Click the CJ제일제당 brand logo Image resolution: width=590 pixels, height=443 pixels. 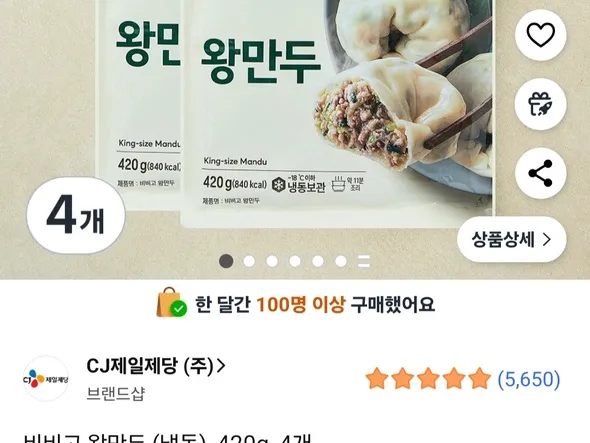tap(46, 378)
